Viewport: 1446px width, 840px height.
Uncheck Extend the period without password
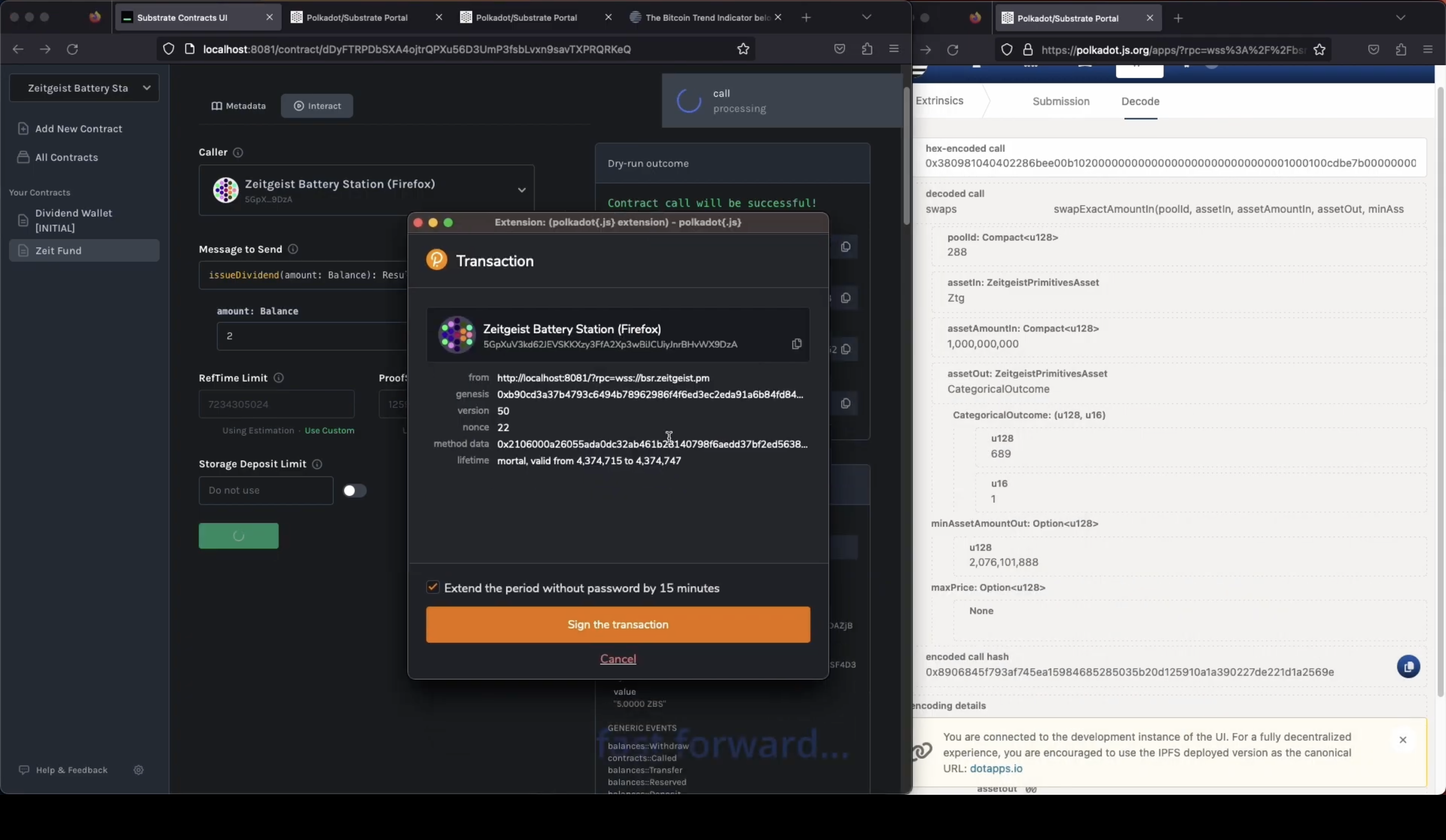433,587
